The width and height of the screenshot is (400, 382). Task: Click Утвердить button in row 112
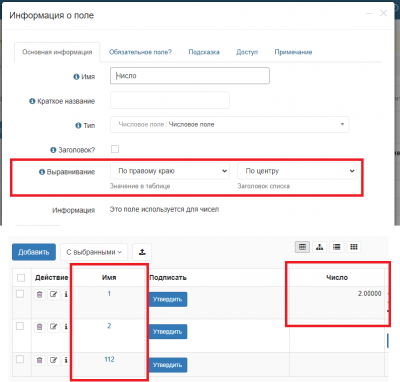click(168, 365)
